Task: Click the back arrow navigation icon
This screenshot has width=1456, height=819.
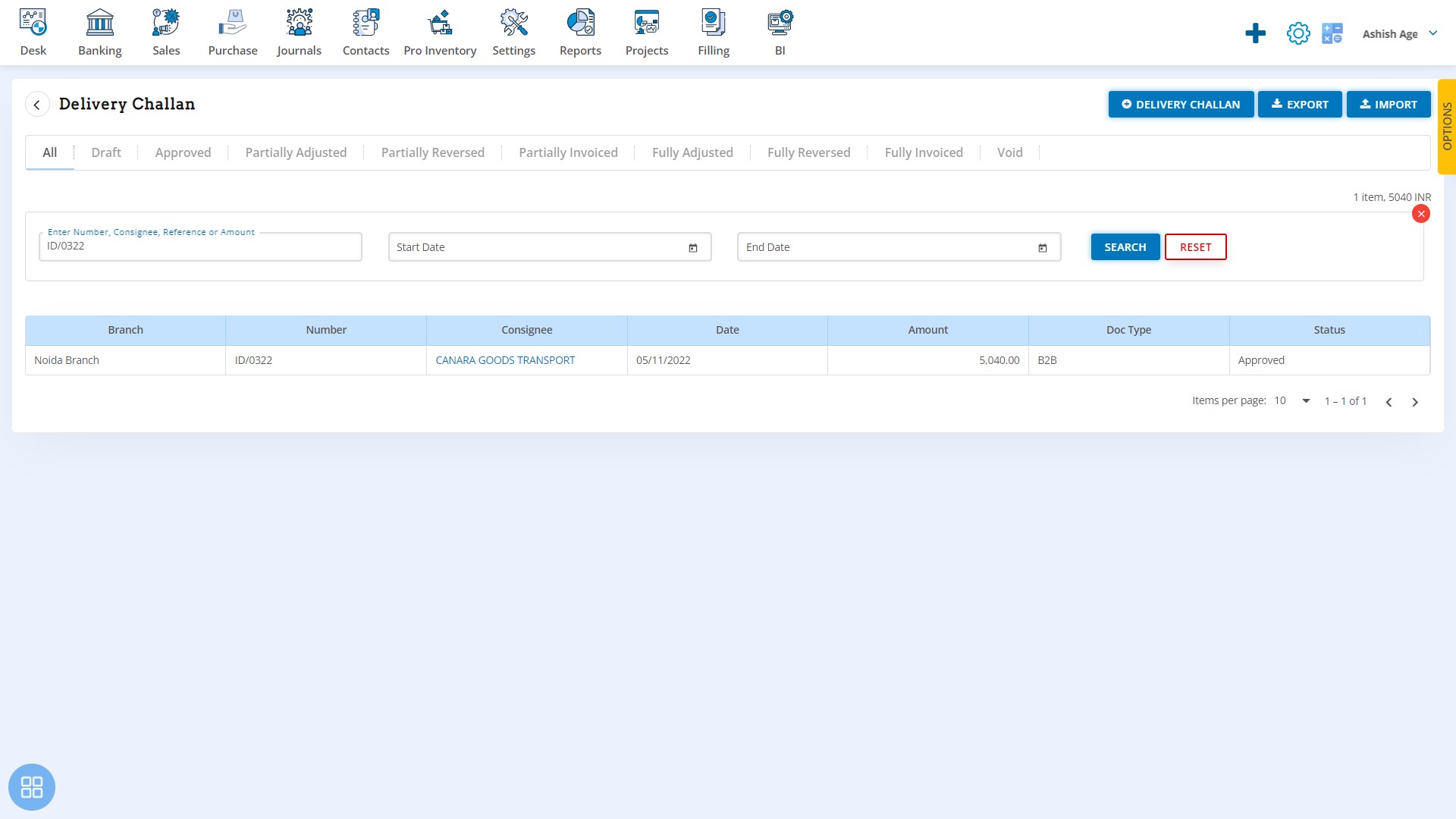Action: [37, 104]
